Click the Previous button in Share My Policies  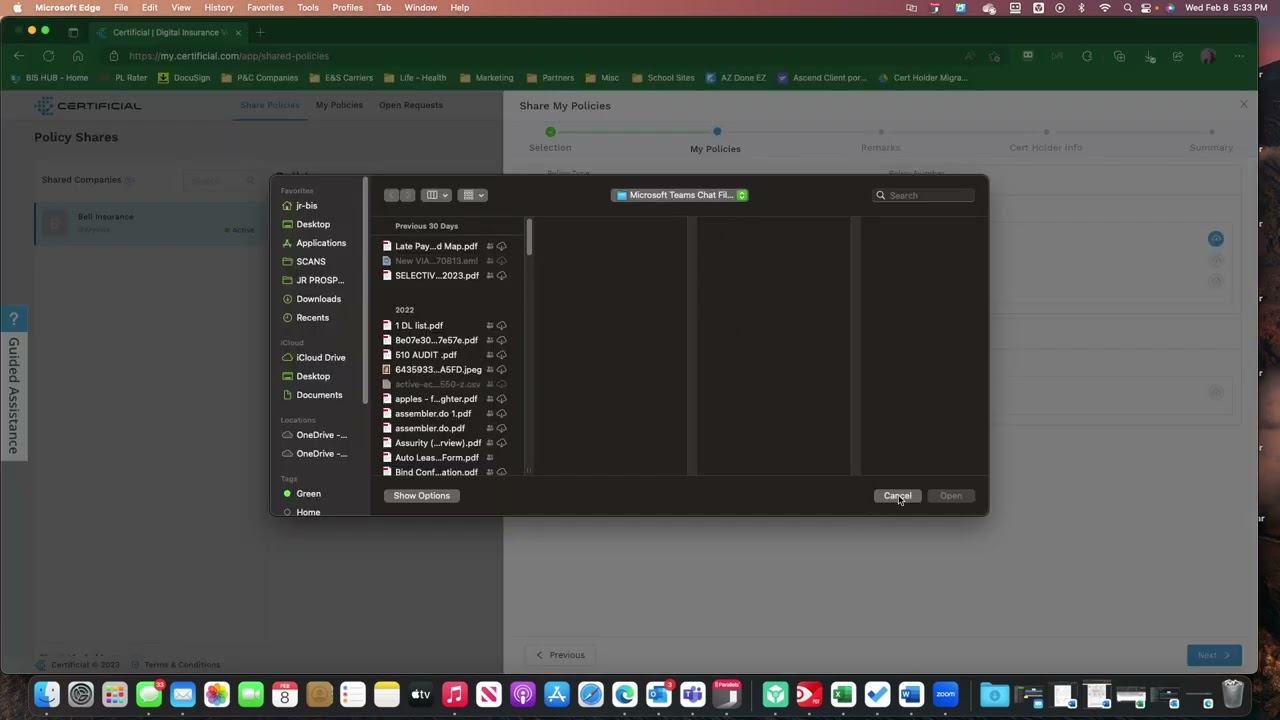point(559,655)
